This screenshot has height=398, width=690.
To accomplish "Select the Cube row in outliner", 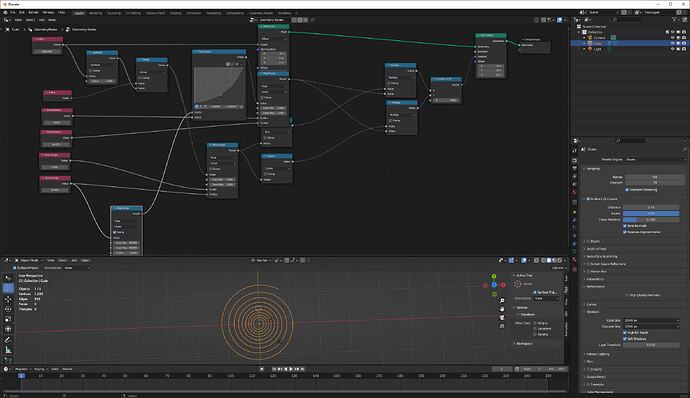I will click(x=629, y=43).
